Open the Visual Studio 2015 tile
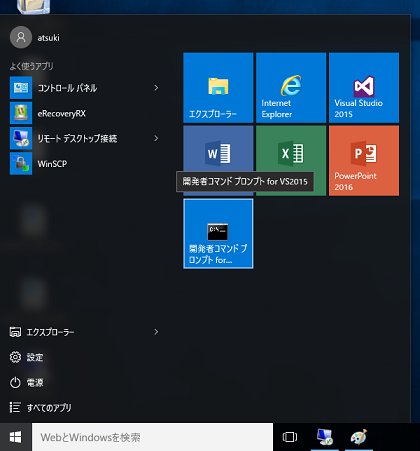The height and width of the screenshot is (451, 420). tap(364, 88)
